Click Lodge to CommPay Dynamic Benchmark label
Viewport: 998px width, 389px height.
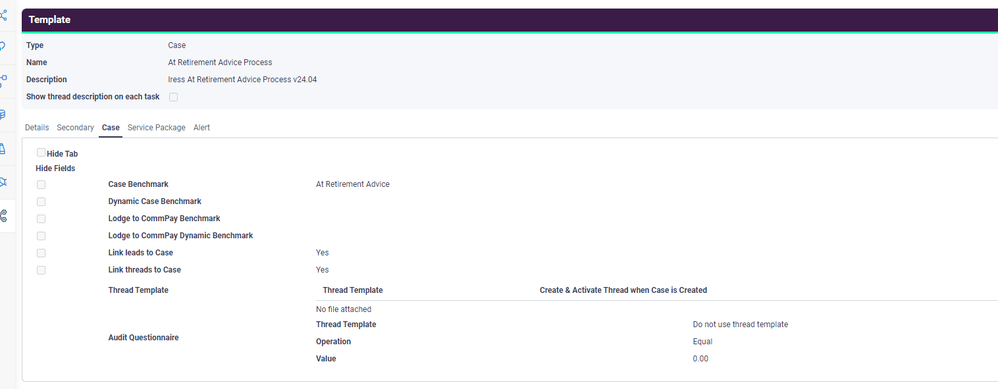(181, 236)
